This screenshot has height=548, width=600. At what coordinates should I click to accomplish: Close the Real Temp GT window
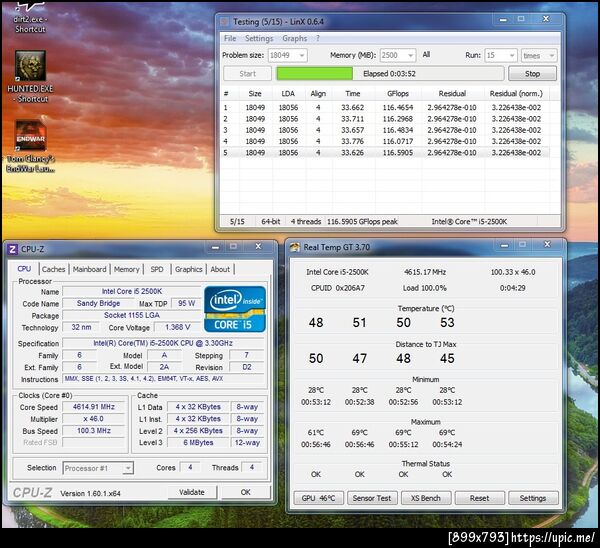(x=547, y=245)
